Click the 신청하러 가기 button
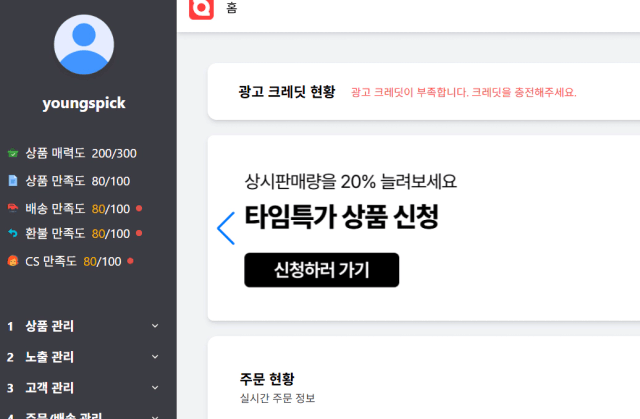Screen dimensions: 640x419 click(321, 270)
